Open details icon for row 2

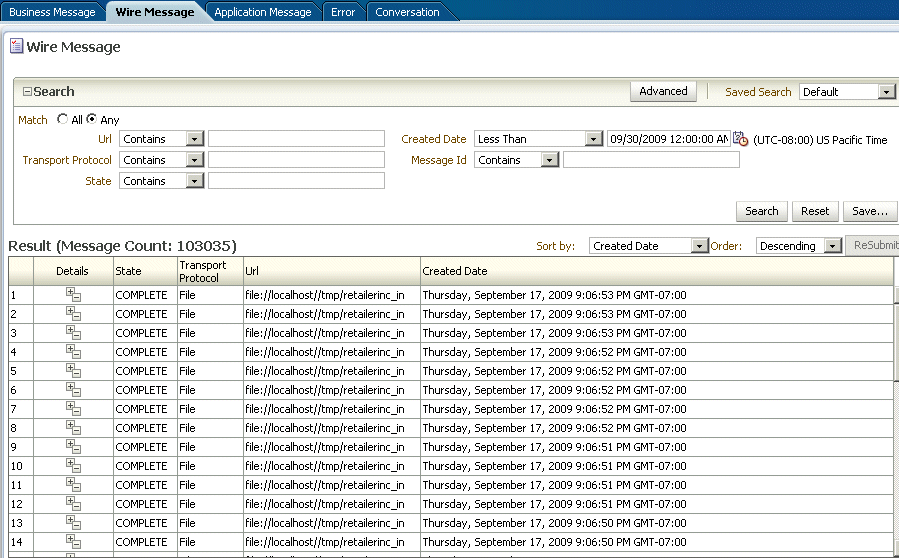tap(73, 314)
